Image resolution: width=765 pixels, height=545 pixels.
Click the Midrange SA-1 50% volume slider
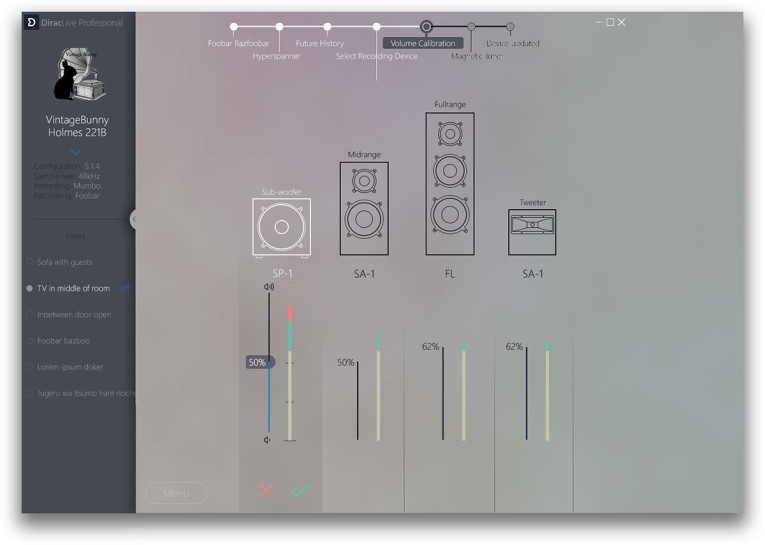point(358,400)
